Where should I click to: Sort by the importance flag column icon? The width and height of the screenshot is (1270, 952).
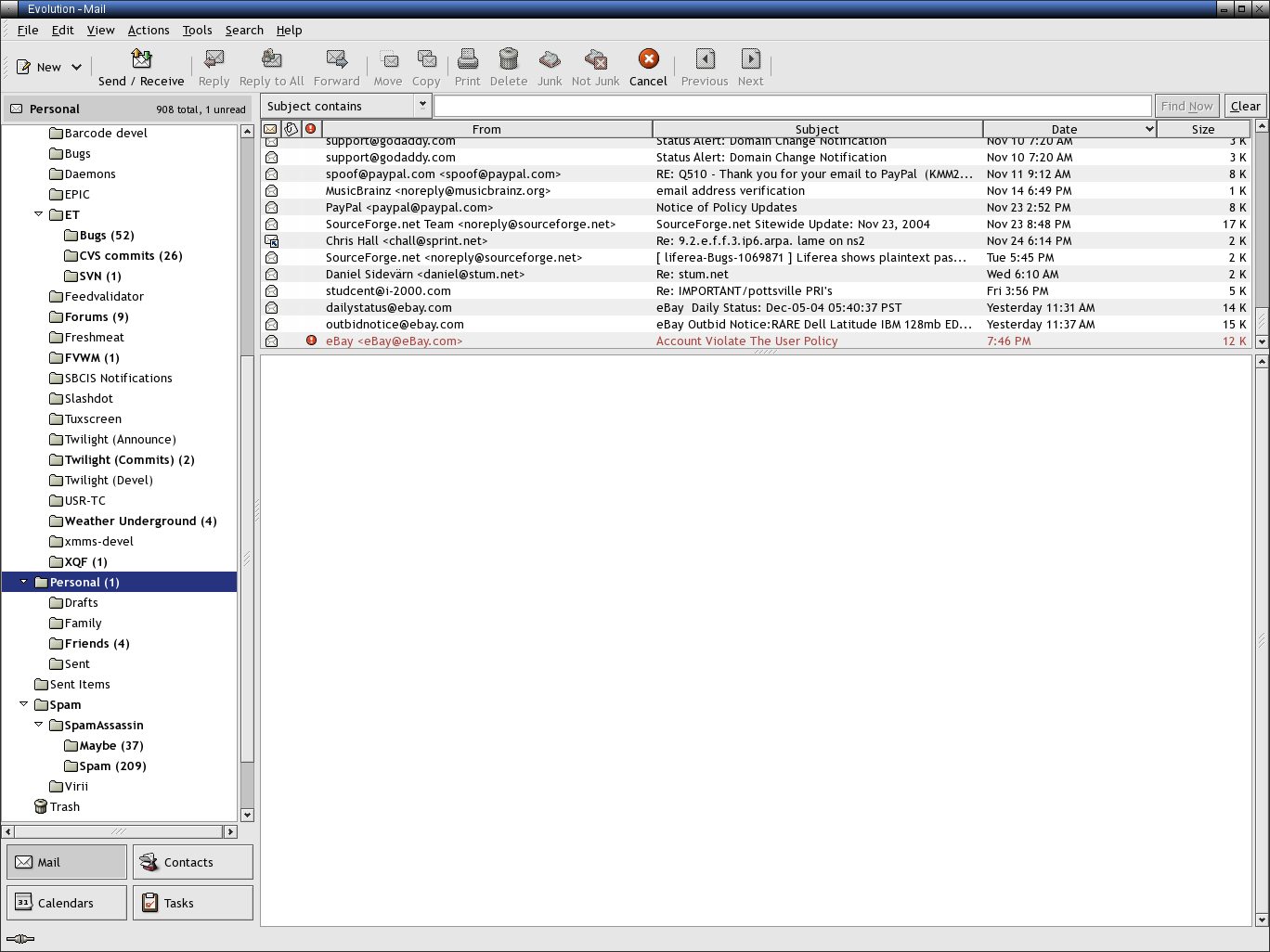(x=311, y=129)
